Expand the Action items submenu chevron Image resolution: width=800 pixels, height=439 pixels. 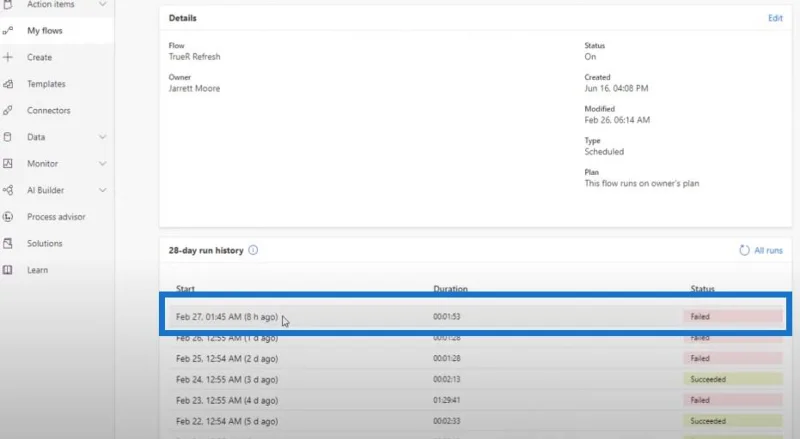click(x=103, y=4)
